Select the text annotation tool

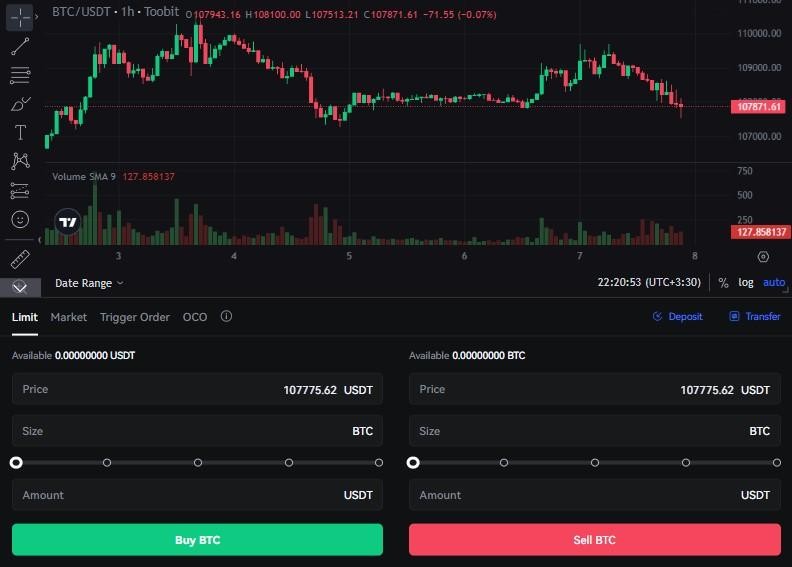[x=20, y=133]
